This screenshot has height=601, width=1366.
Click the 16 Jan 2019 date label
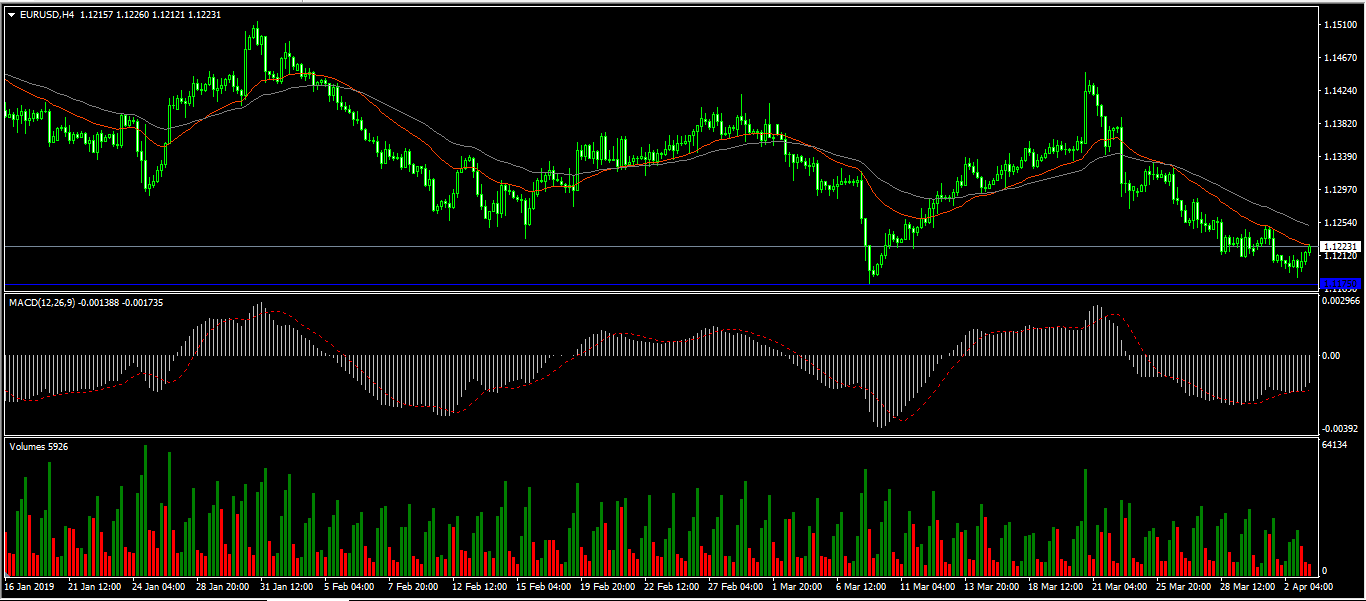tap(29, 587)
